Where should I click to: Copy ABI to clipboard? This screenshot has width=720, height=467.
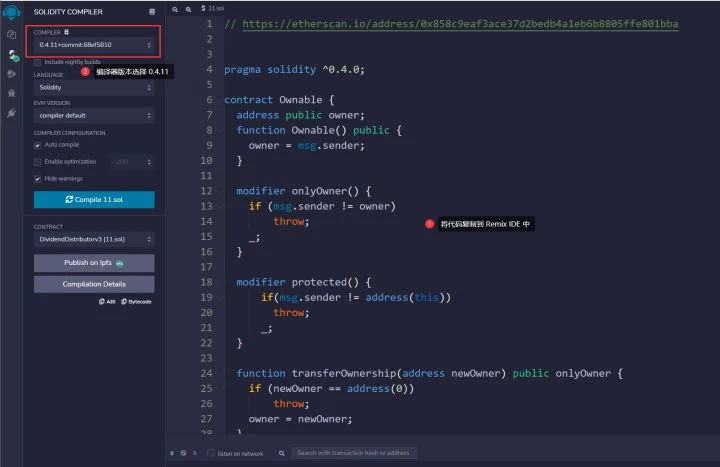click(x=107, y=302)
